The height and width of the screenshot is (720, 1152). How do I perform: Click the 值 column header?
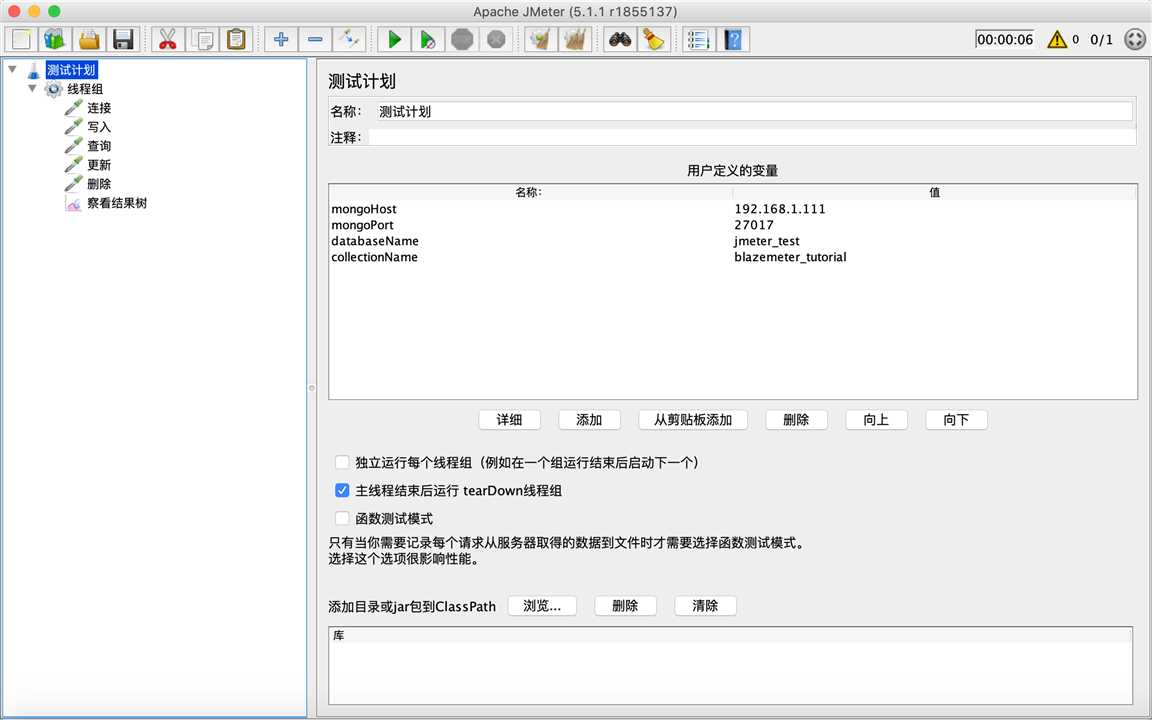pyautogui.click(x=935, y=192)
